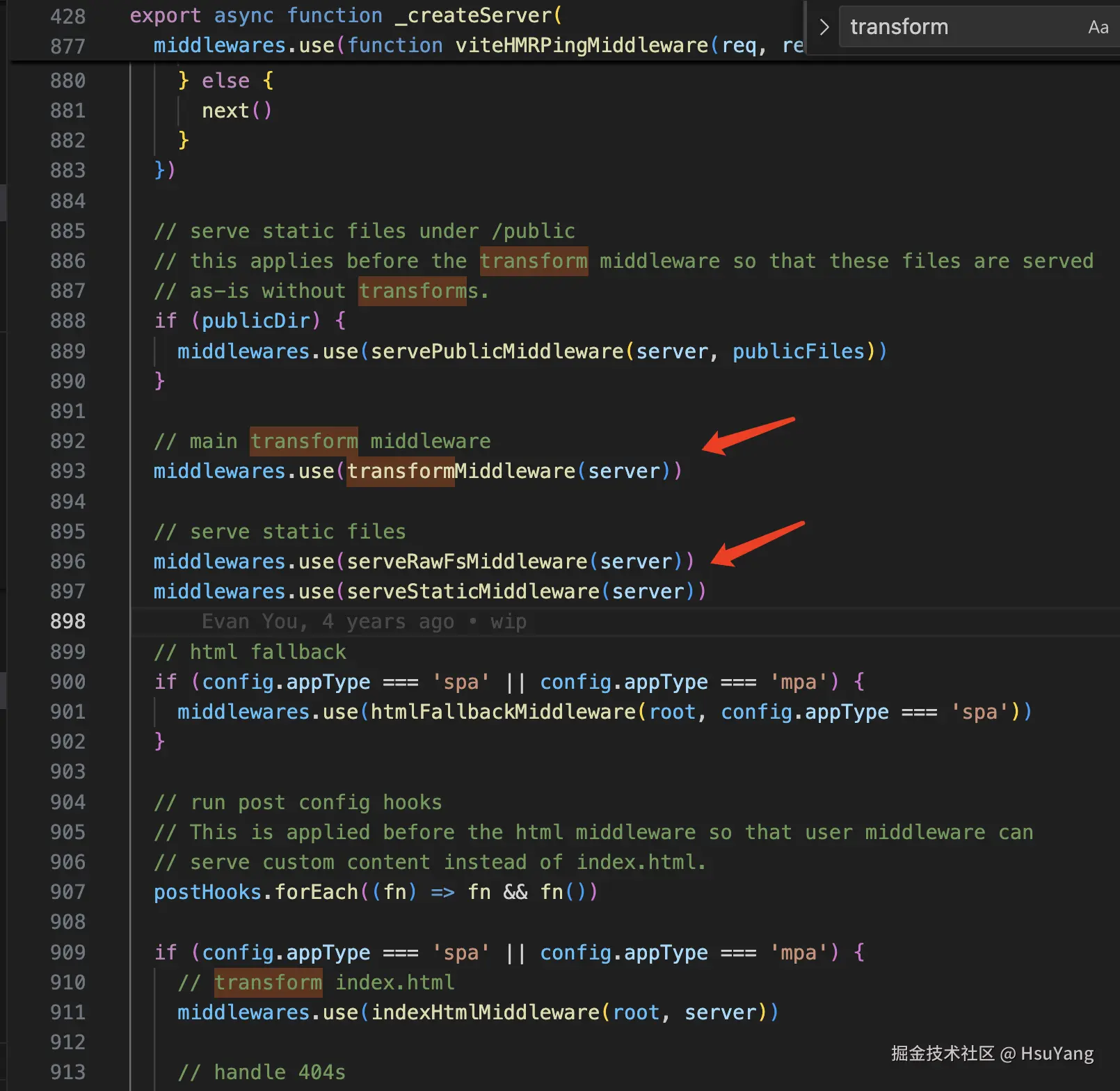Click "publicDir" in the if condition
This screenshot has height=1091, width=1120.
coord(255,321)
